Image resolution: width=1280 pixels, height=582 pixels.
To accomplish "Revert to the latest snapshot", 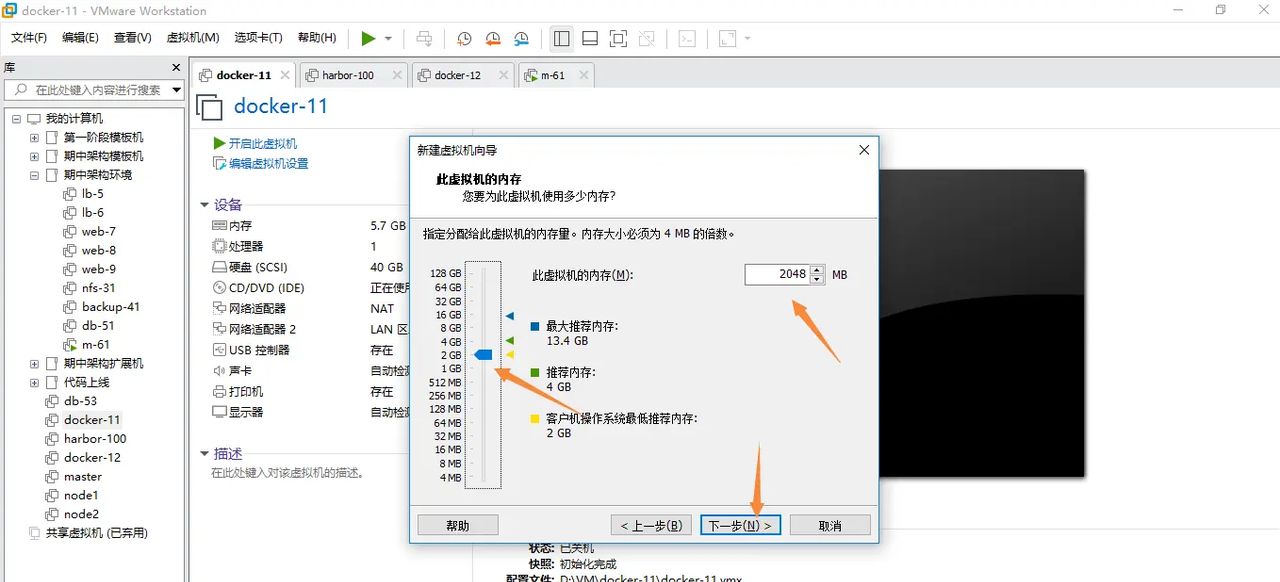I will (492, 38).
